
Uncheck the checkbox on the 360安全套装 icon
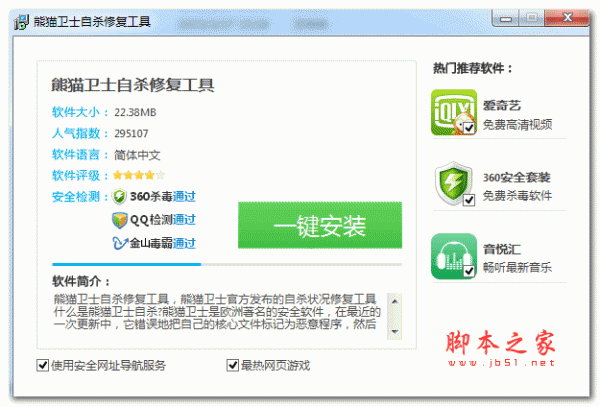click(469, 200)
